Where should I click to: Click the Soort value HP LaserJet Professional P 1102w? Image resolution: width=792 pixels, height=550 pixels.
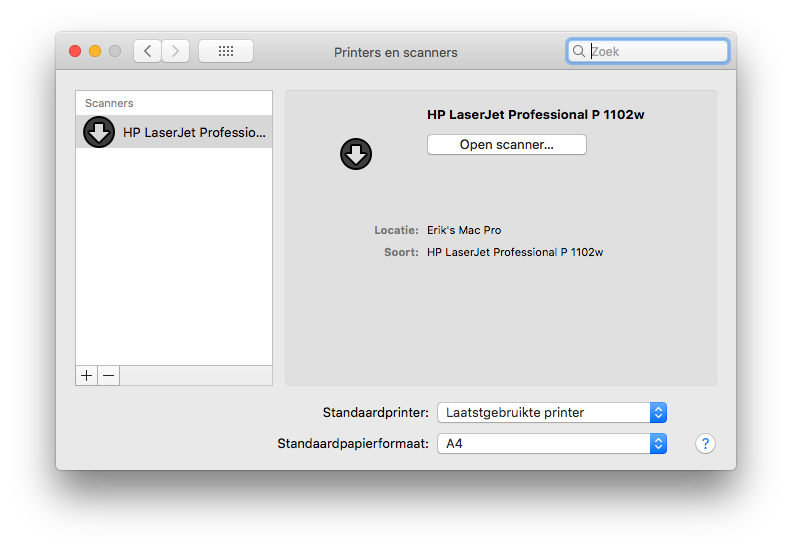pyautogui.click(x=515, y=252)
